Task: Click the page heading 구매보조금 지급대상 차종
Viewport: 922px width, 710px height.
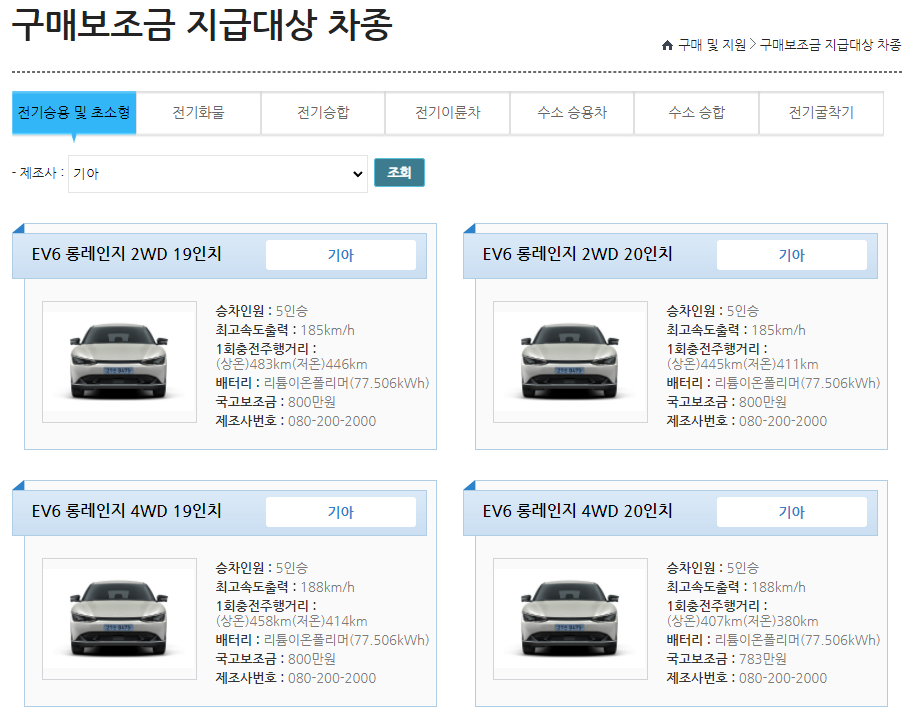Action: (202, 25)
